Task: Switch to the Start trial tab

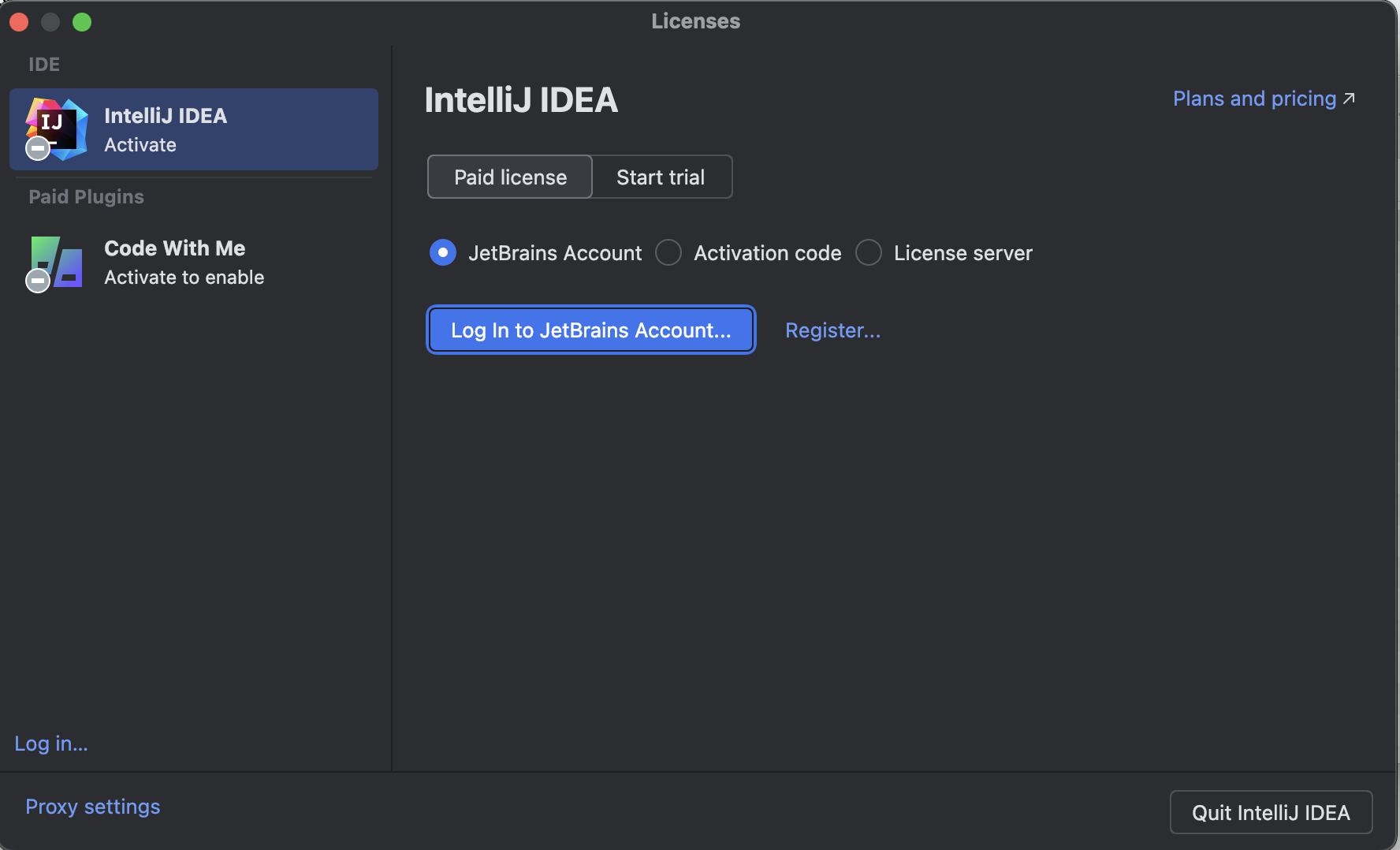Action: [661, 177]
